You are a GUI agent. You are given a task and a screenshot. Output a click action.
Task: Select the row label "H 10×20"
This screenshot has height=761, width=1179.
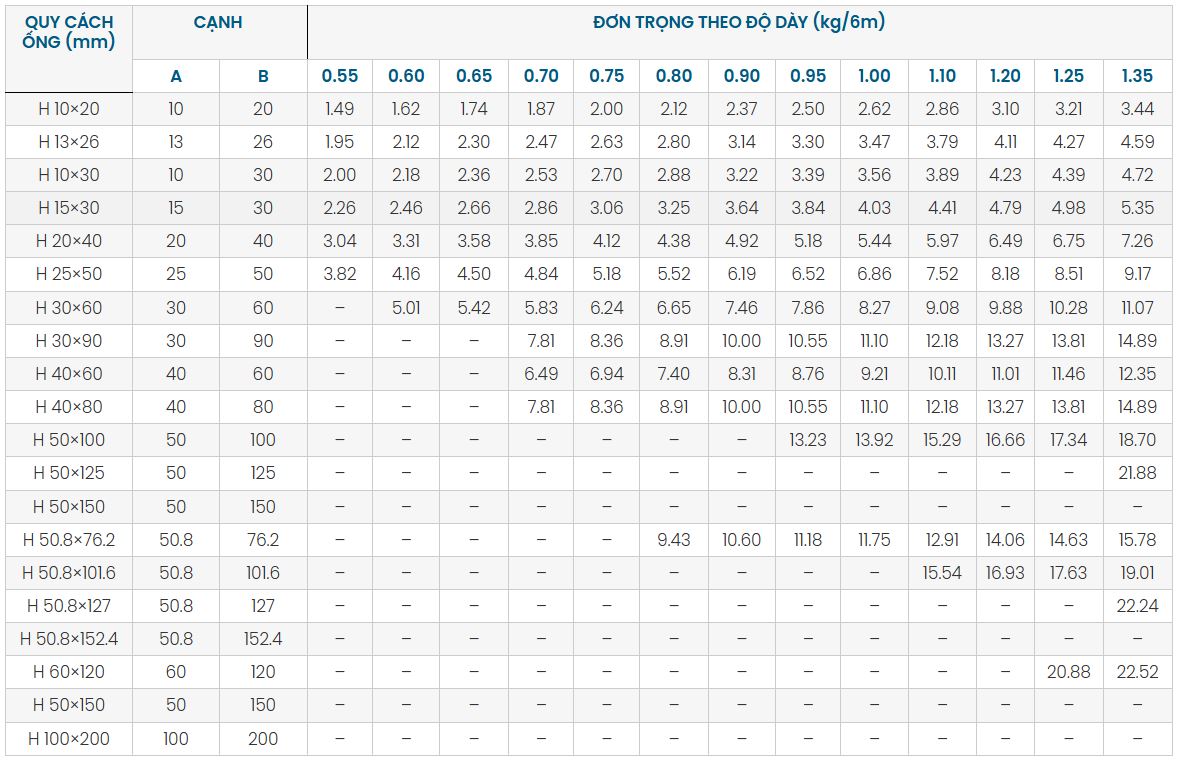69,109
